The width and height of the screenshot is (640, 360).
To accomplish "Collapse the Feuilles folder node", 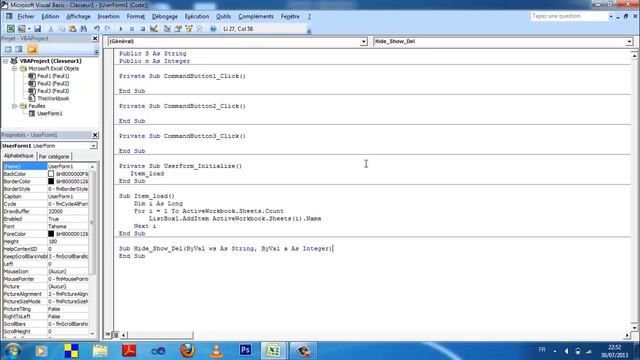I will tap(14, 106).
